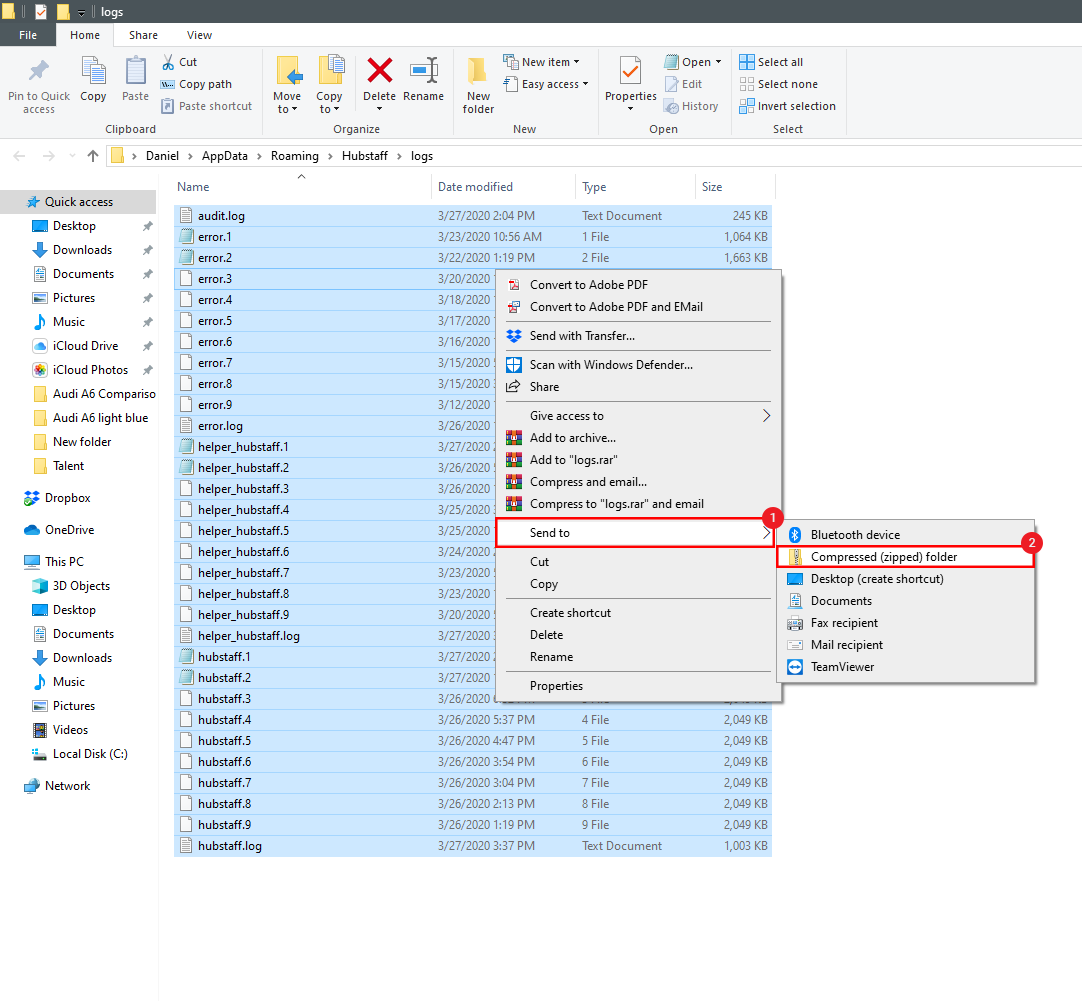Image resolution: width=1082 pixels, height=1001 pixels.
Task: Click the Bluetooth device icon
Action: tap(795, 535)
